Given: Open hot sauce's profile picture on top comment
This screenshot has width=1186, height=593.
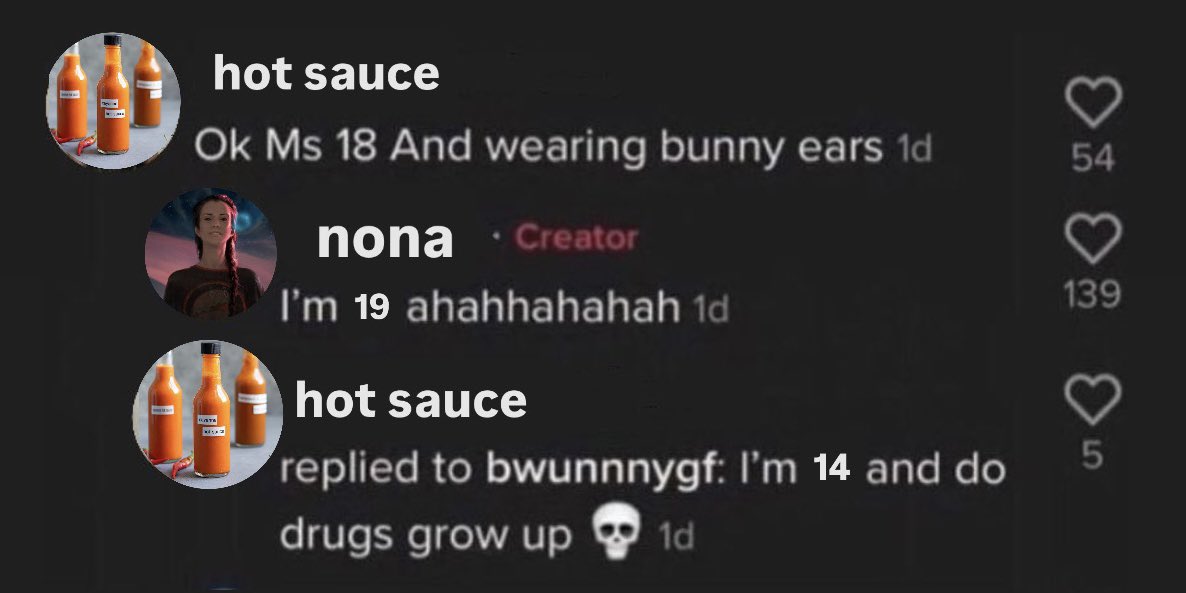Looking at the screenshot, I should coord(113,100).
